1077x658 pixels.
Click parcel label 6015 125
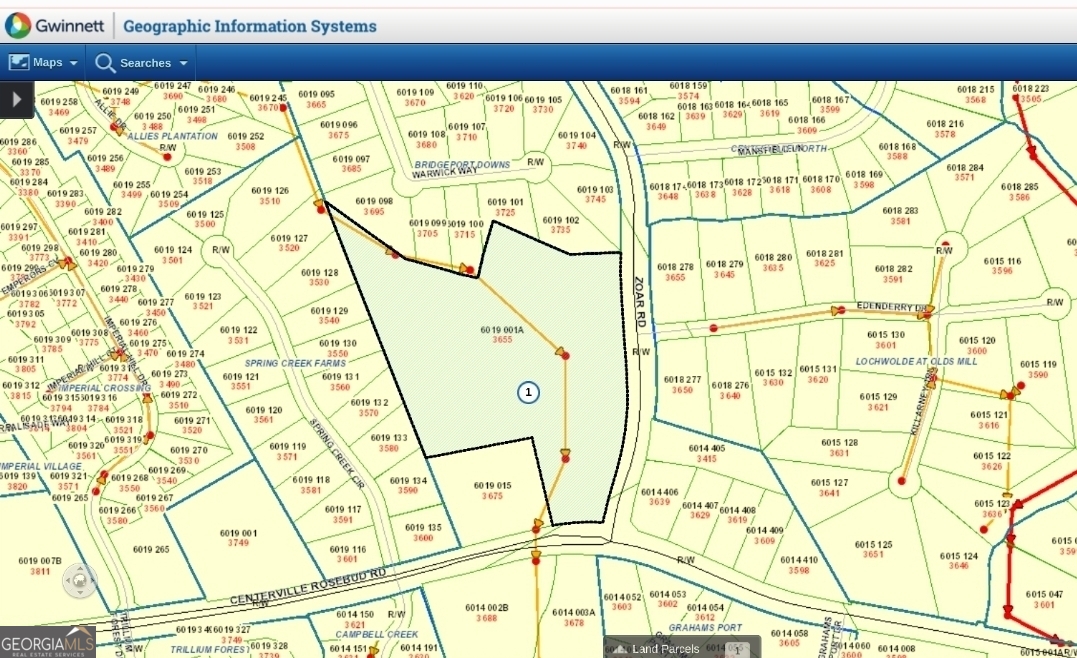click(874, 544)
